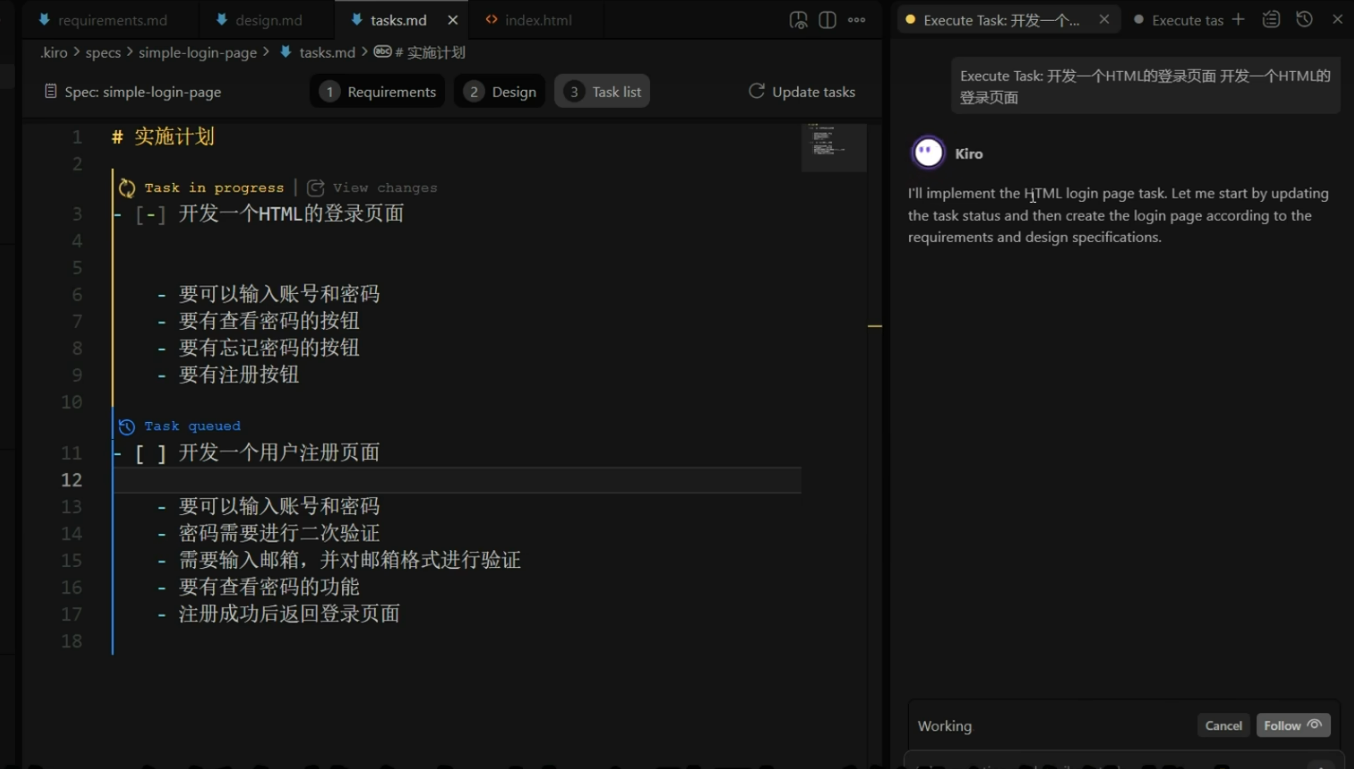Viewport: 1354px width, 769px height.
Task: Click line 16 text 要有查看密码的功能
Action: coord(269,587)
